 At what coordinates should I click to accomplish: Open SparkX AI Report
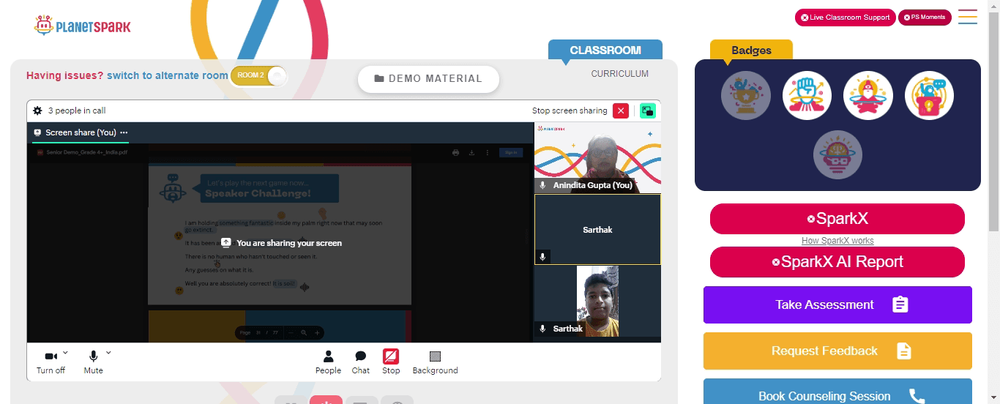click(837, 262)
